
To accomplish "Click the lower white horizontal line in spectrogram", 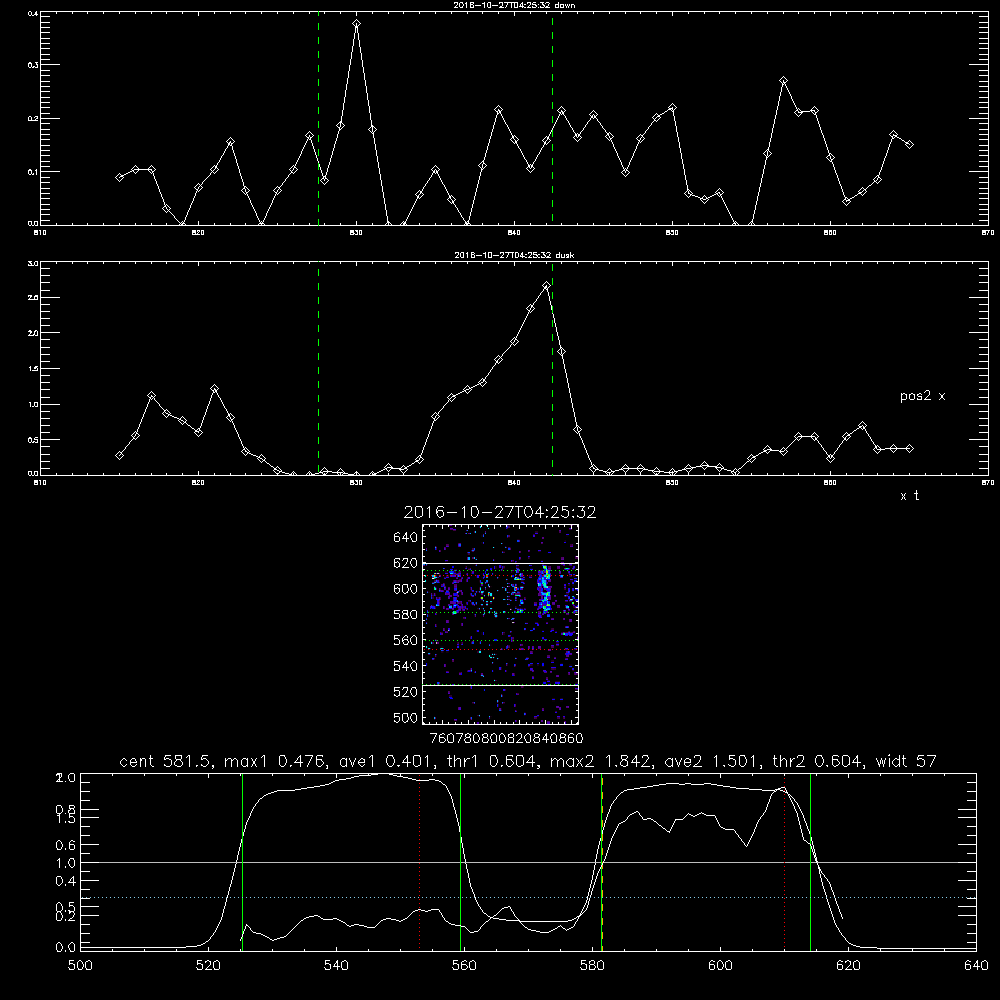I will [x=501, y=685].
